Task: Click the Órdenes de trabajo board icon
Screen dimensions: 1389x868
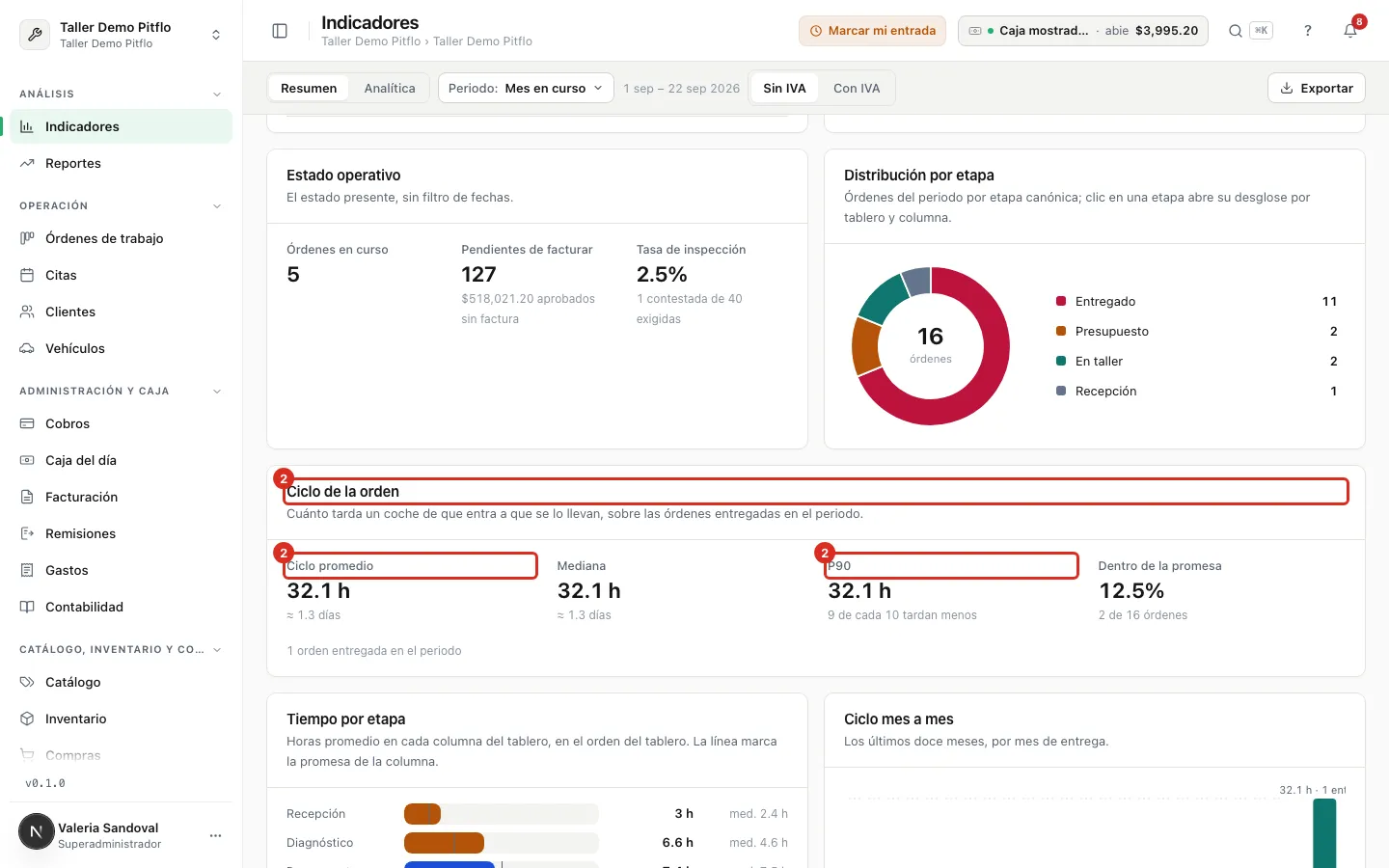Action: coord(27,238)
